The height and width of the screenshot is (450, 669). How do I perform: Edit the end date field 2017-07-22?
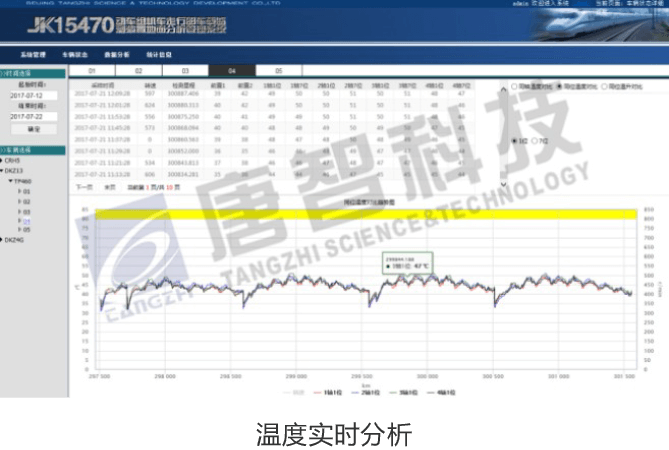[x=33, y=116]
